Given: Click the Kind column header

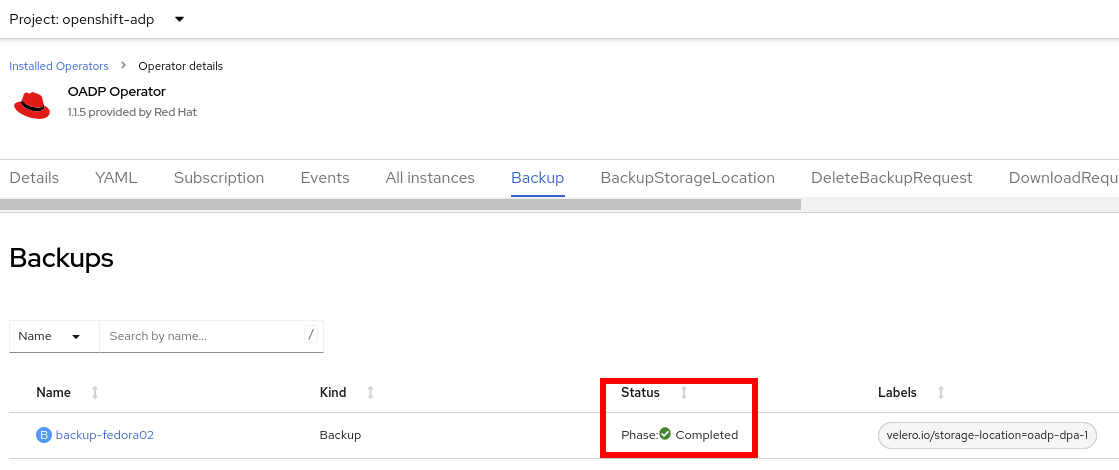Looking at the screenshot, I should click(x=333, y=392).
